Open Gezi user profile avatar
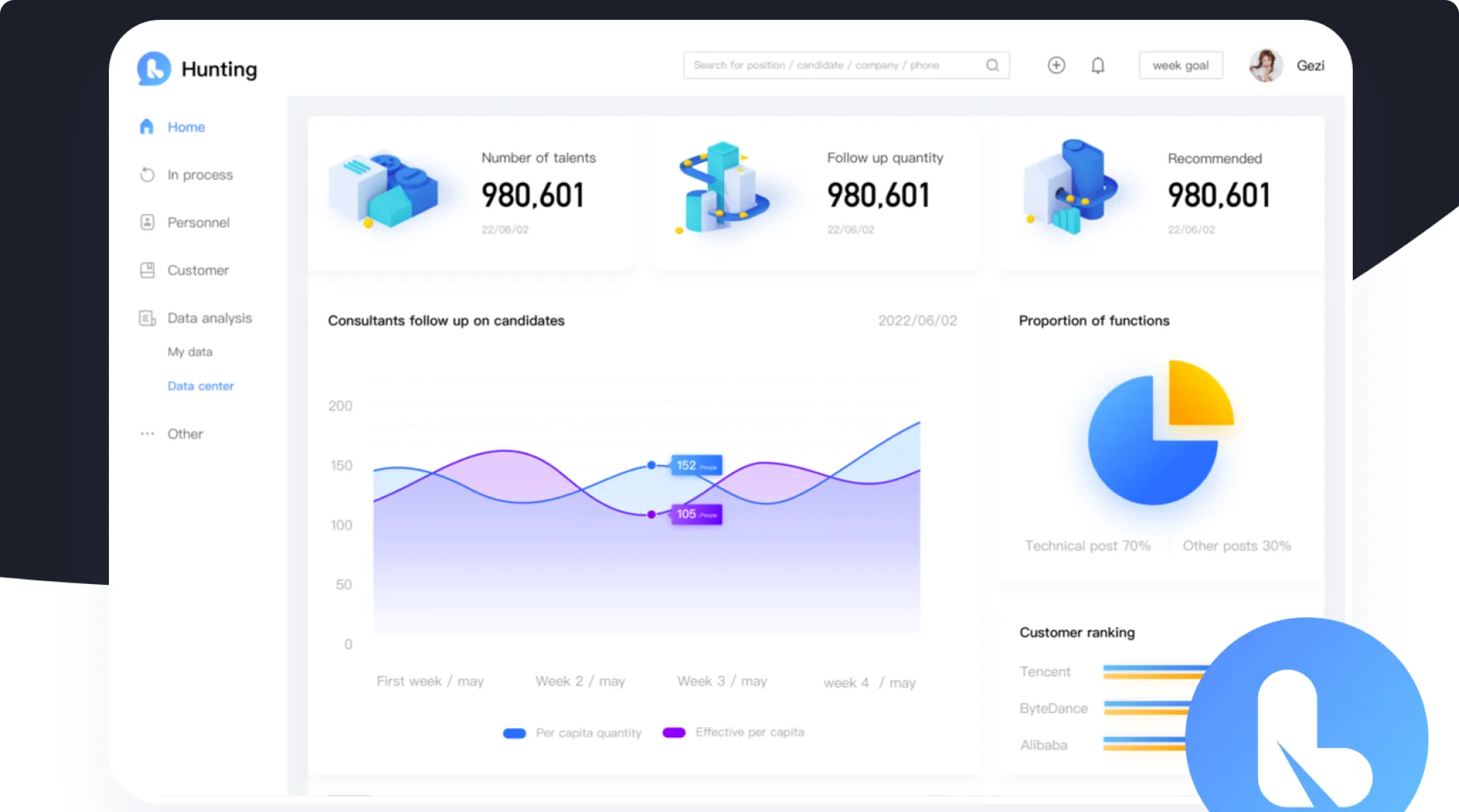The image size is (1459, 812). pos(1266,66)
